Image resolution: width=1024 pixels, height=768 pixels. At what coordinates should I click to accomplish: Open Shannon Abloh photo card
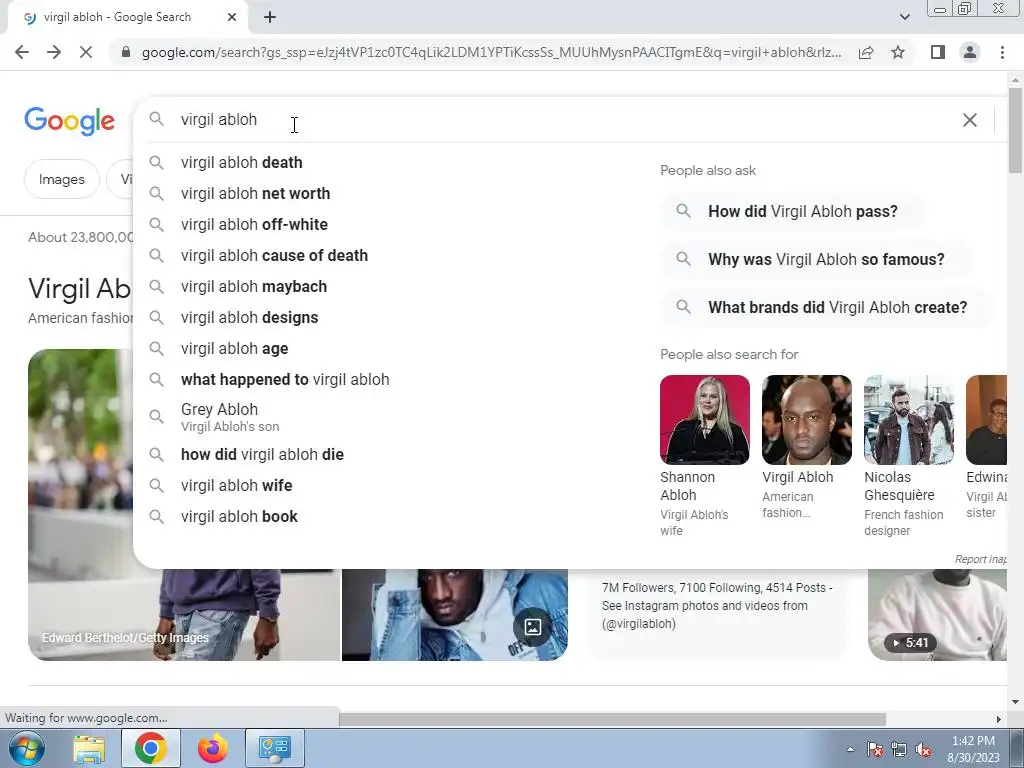click(x=705, y=456)
